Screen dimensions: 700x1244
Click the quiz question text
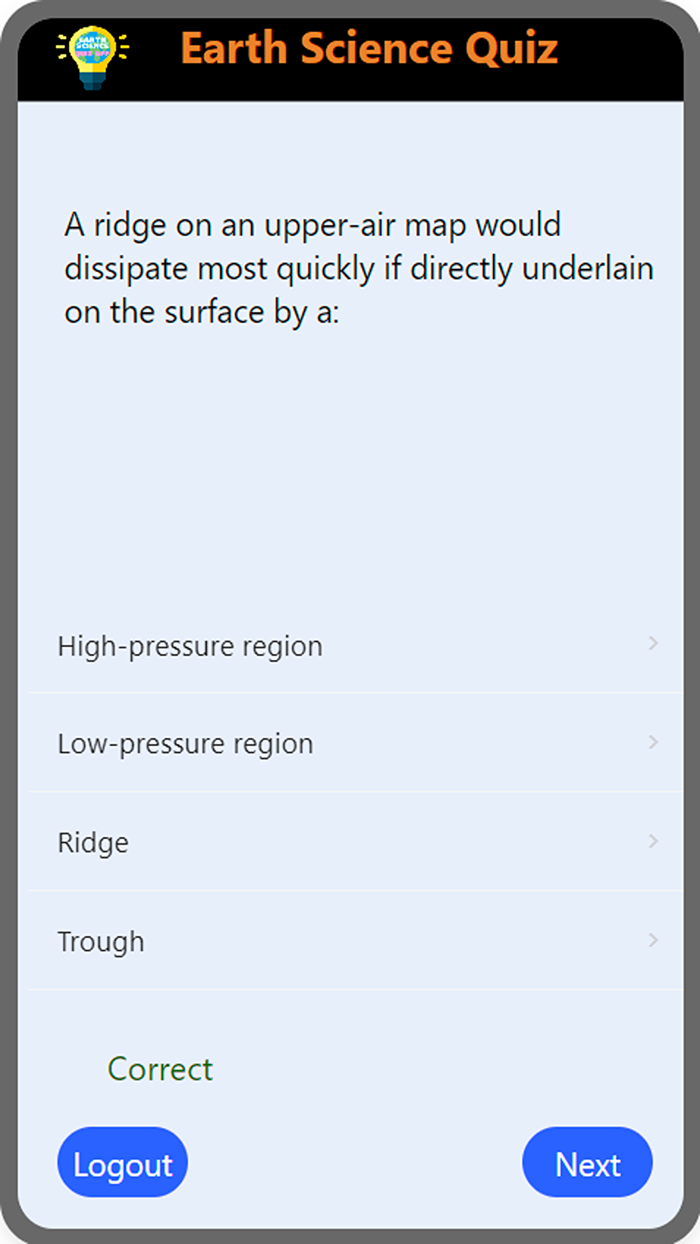pos(358,267)
